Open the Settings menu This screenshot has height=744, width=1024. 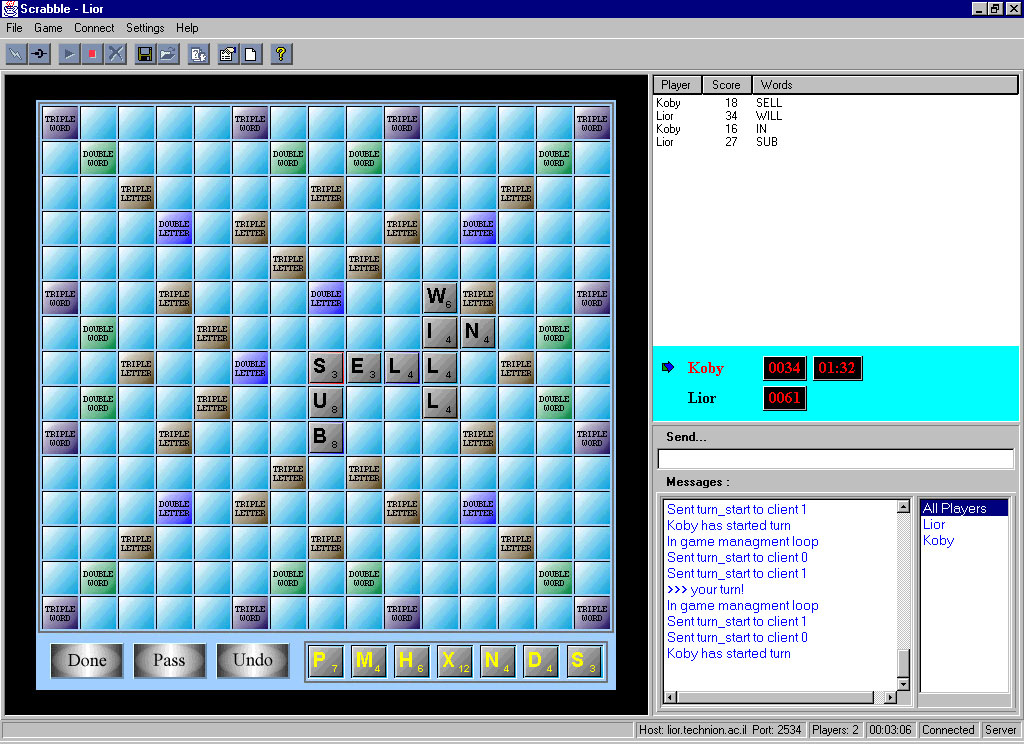[x=145, y=28]
